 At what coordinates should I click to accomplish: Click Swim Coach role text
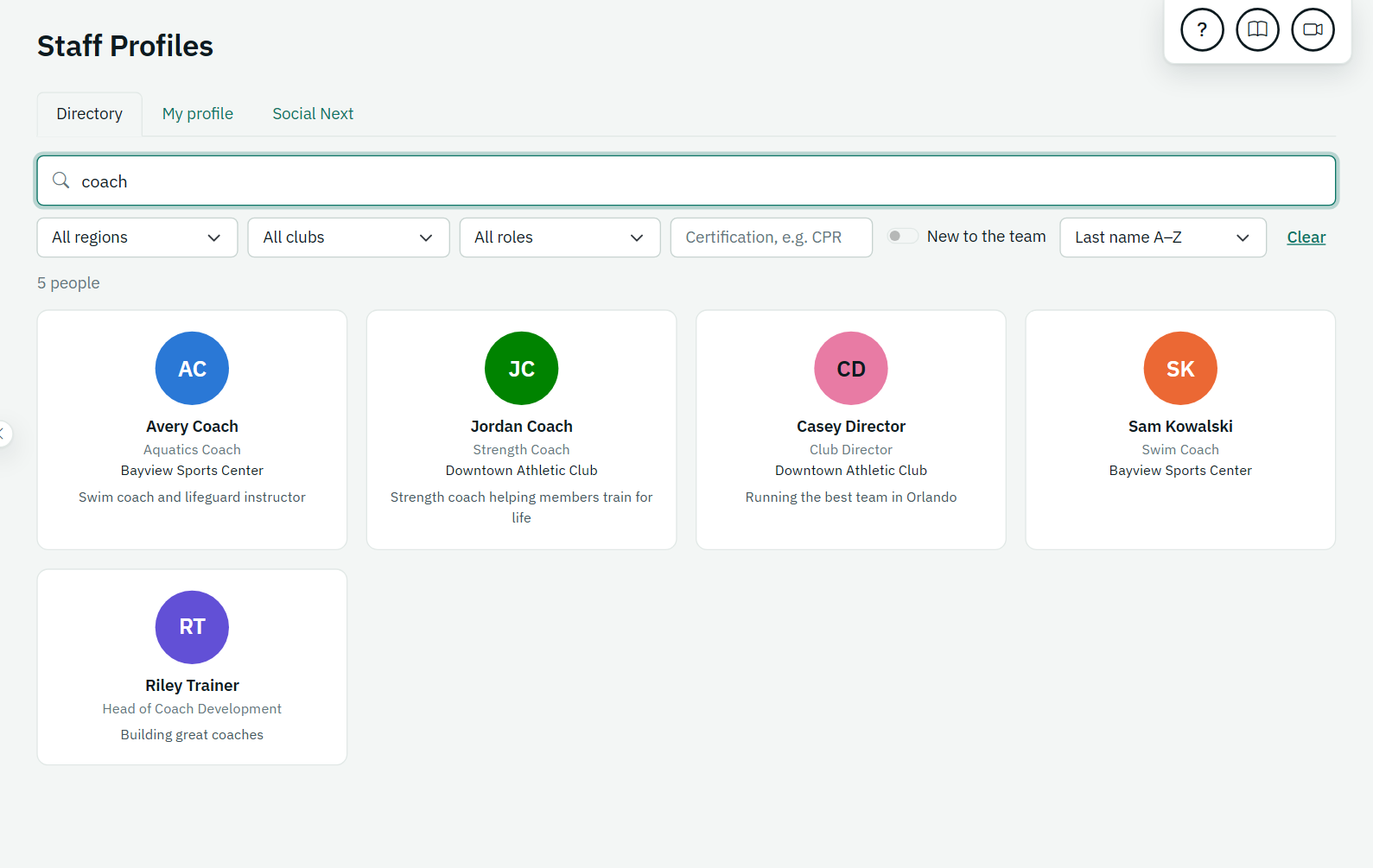tap(1180, 450)
